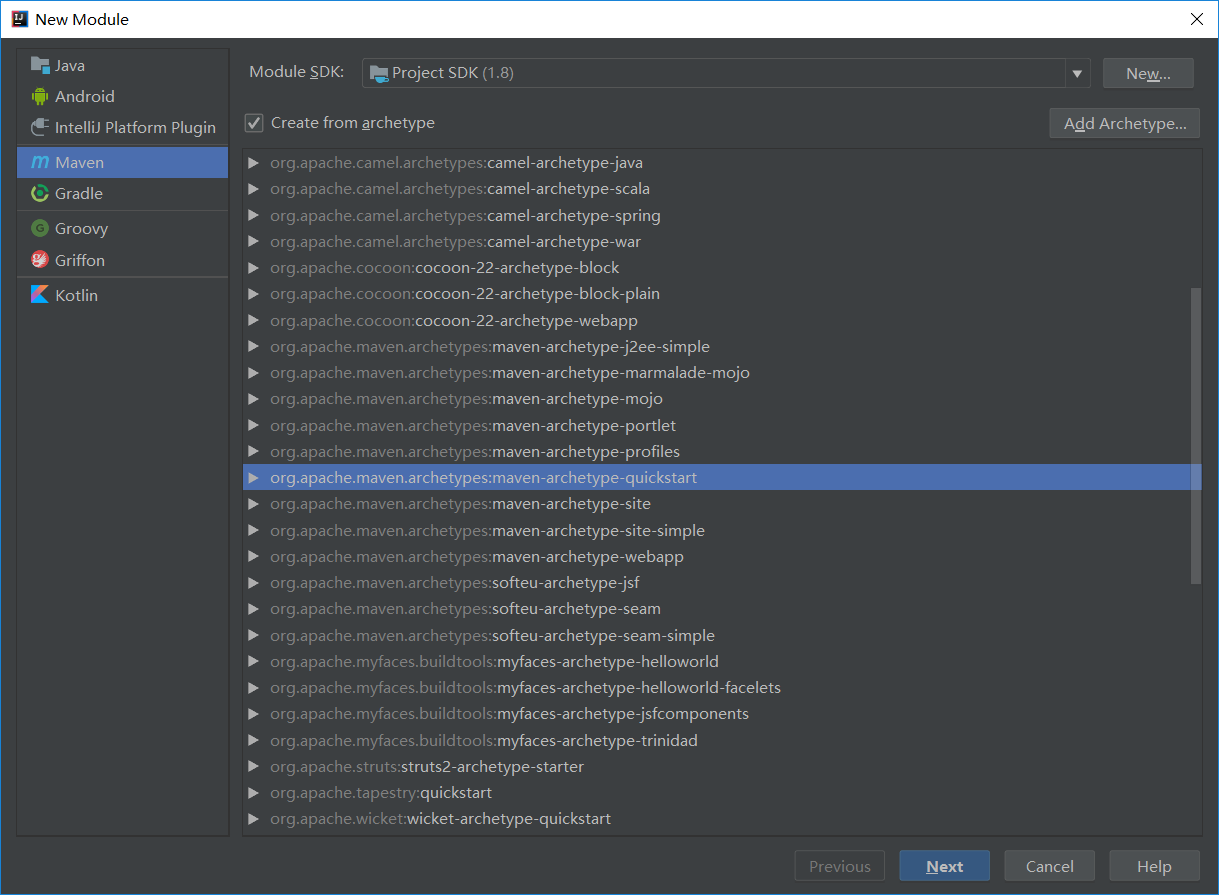Image resolution: width=1219 pixels, height=895 pixels.
Task: Click the Cancel button
Action: (x=1049, y=866)
